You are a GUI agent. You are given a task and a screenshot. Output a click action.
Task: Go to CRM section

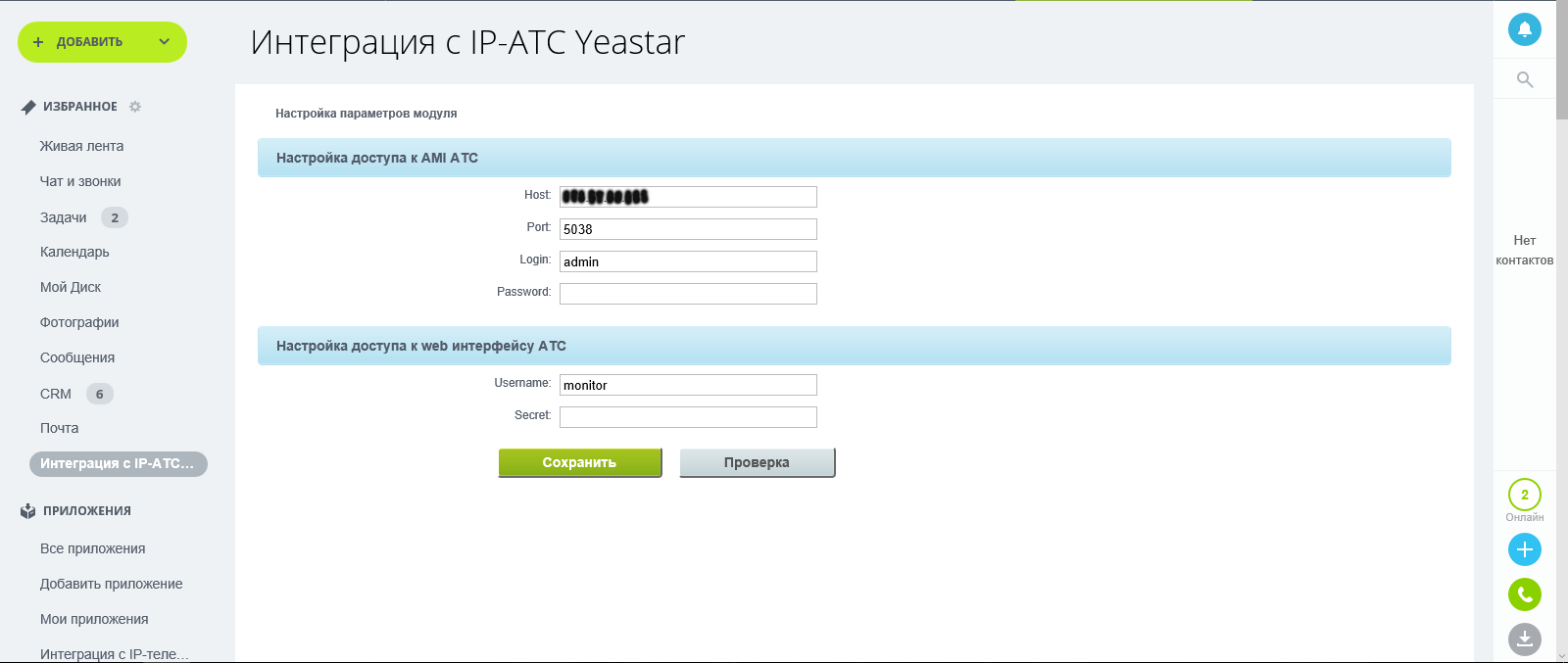pos(56,394)
